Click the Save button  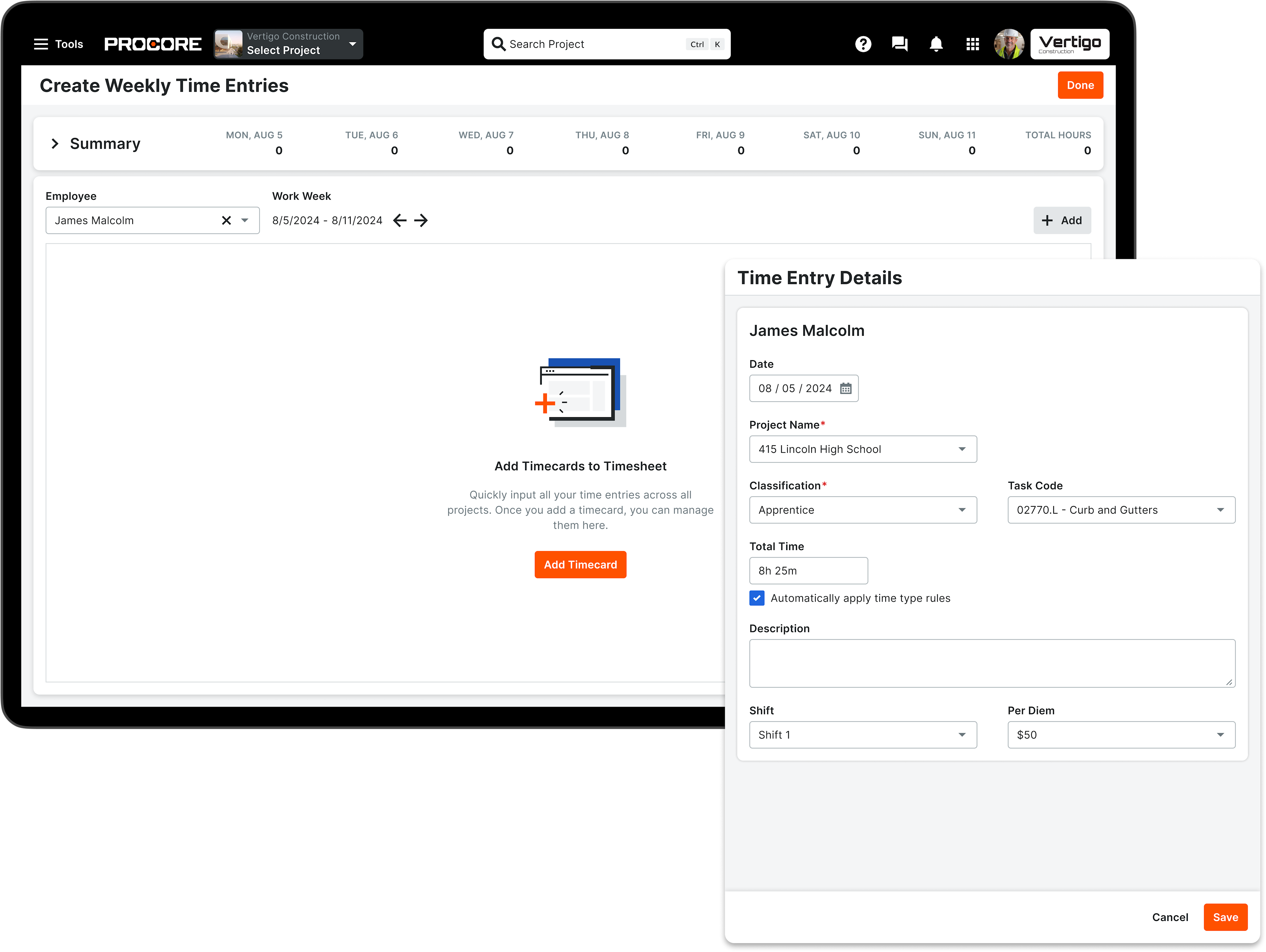(1225, 918)
